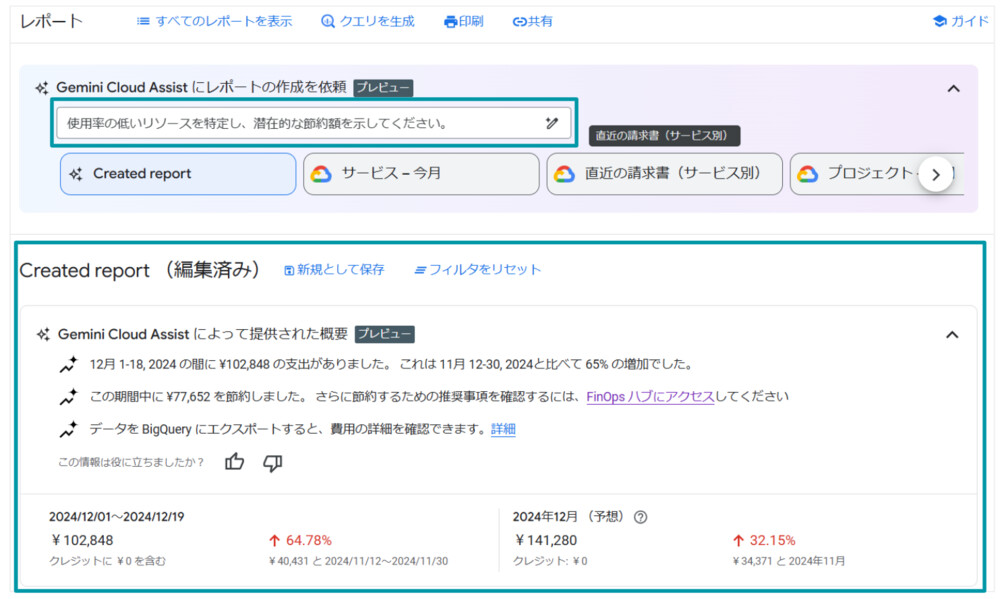The height and width of the screenshot is (599, 1000).
Task: Click the Gemini prompt text input field
Action: [300, 124]
